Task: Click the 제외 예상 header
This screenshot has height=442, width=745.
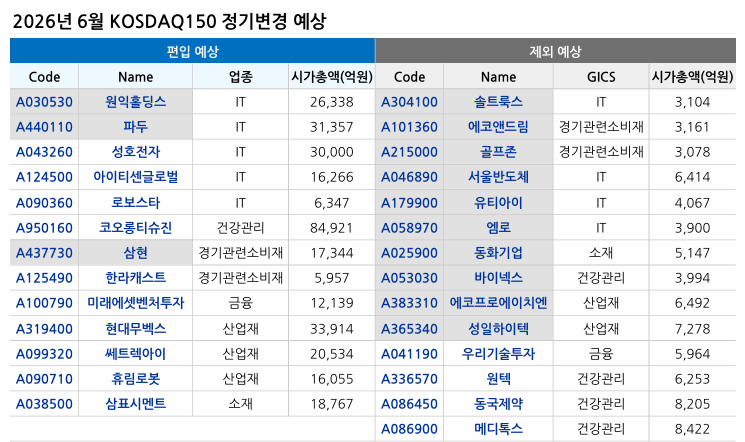Action: [x=555, y=51]
